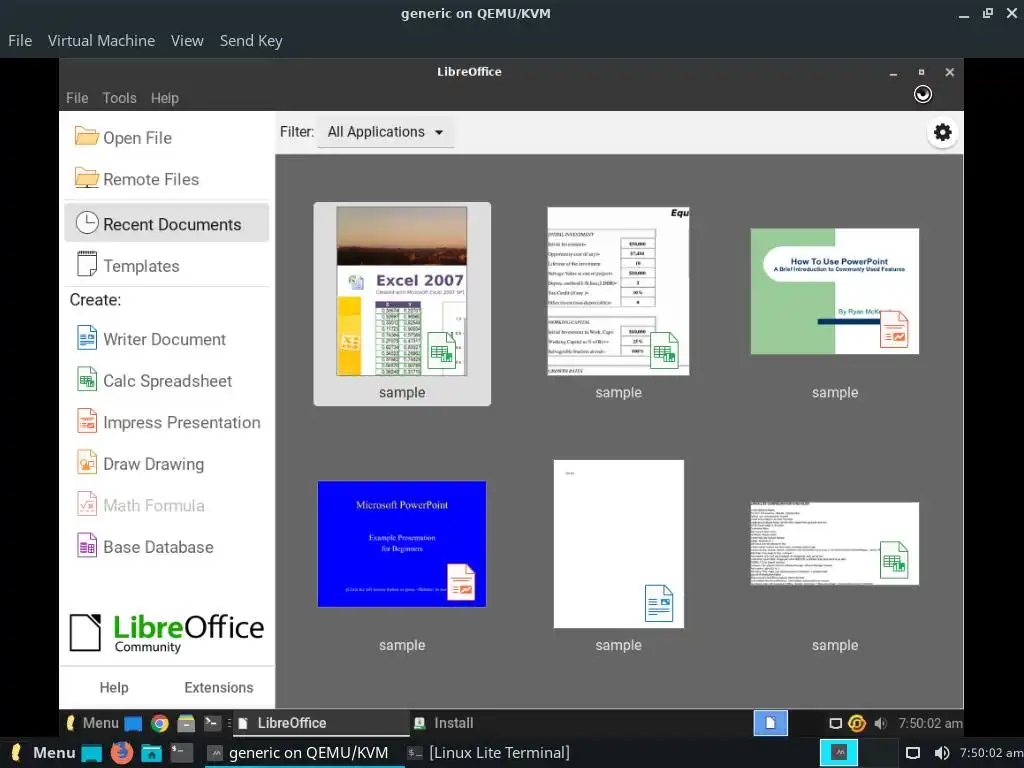Open the terminal from the guest taskbar
Screen dimensions: 1024x768
click(x=212, y=723)
